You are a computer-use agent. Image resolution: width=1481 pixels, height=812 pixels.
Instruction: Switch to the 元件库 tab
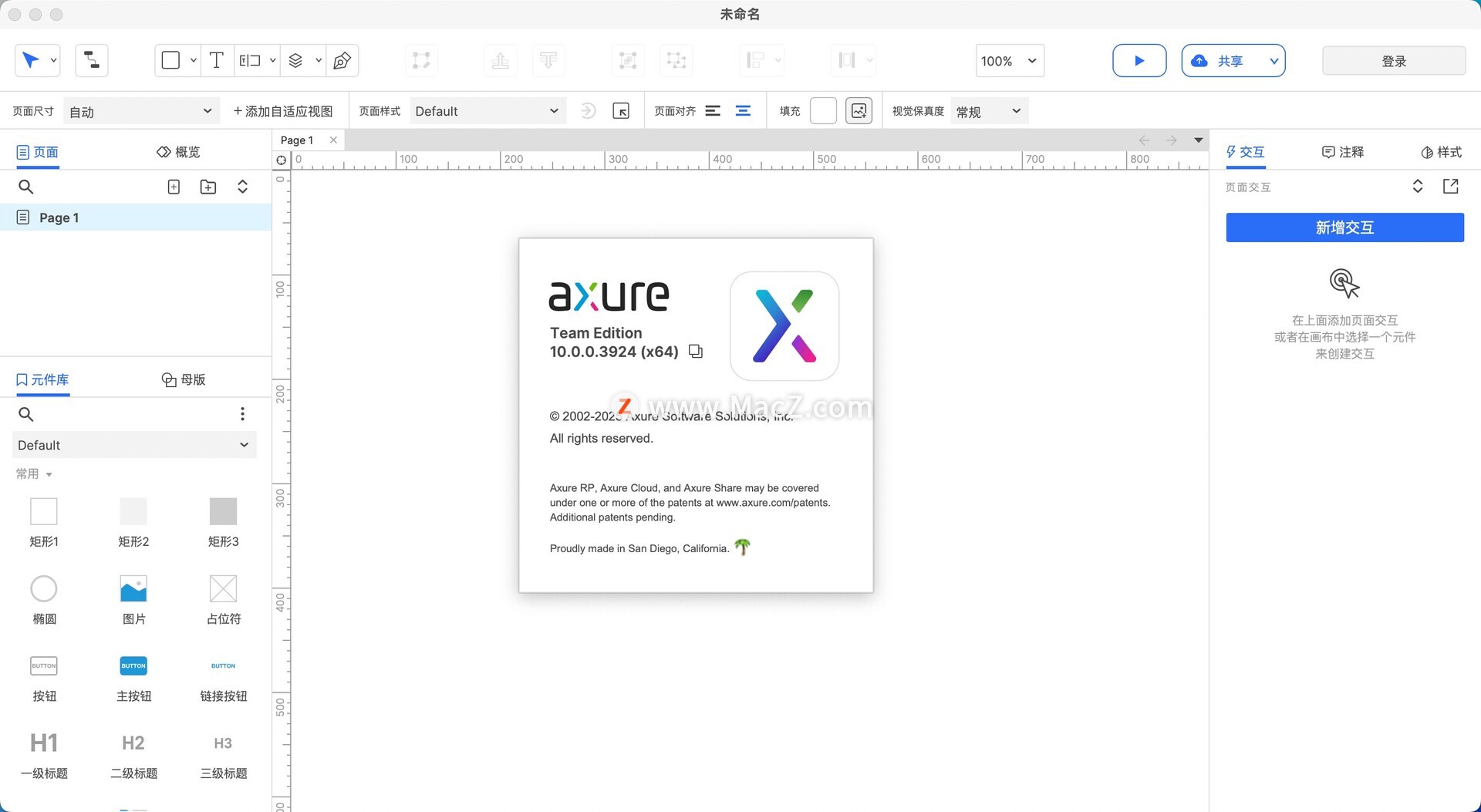pos(42,379)
